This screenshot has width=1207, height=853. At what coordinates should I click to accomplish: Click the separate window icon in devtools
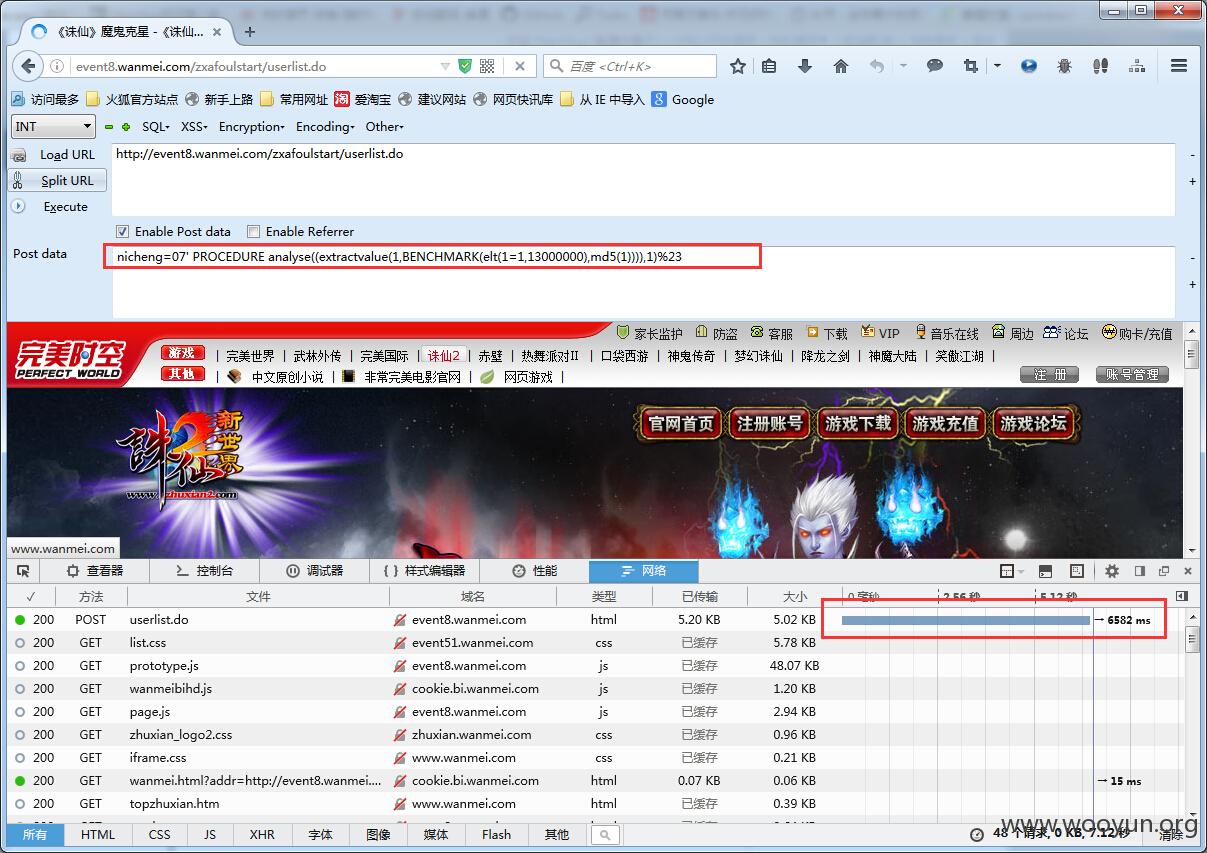(x=1164, y=571)
